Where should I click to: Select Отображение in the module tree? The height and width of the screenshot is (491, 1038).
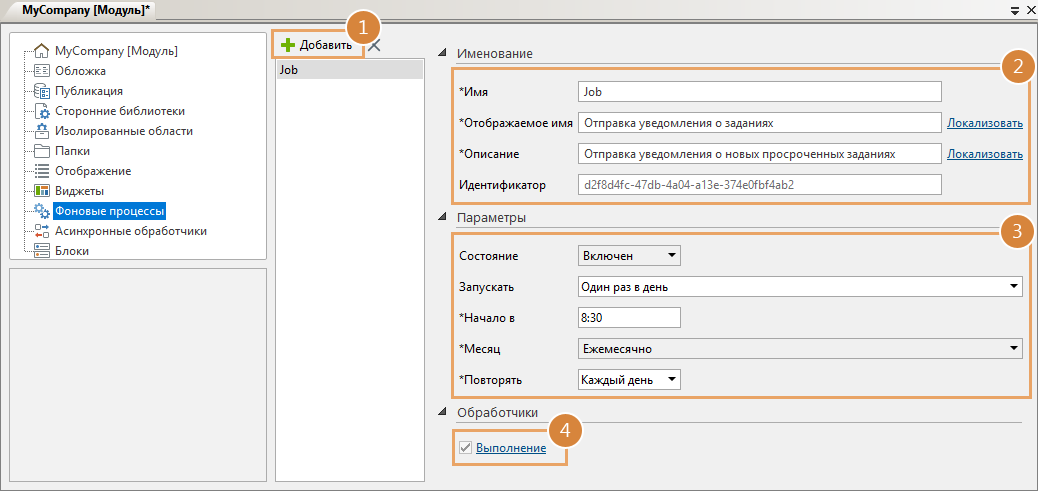pos(92,171)
